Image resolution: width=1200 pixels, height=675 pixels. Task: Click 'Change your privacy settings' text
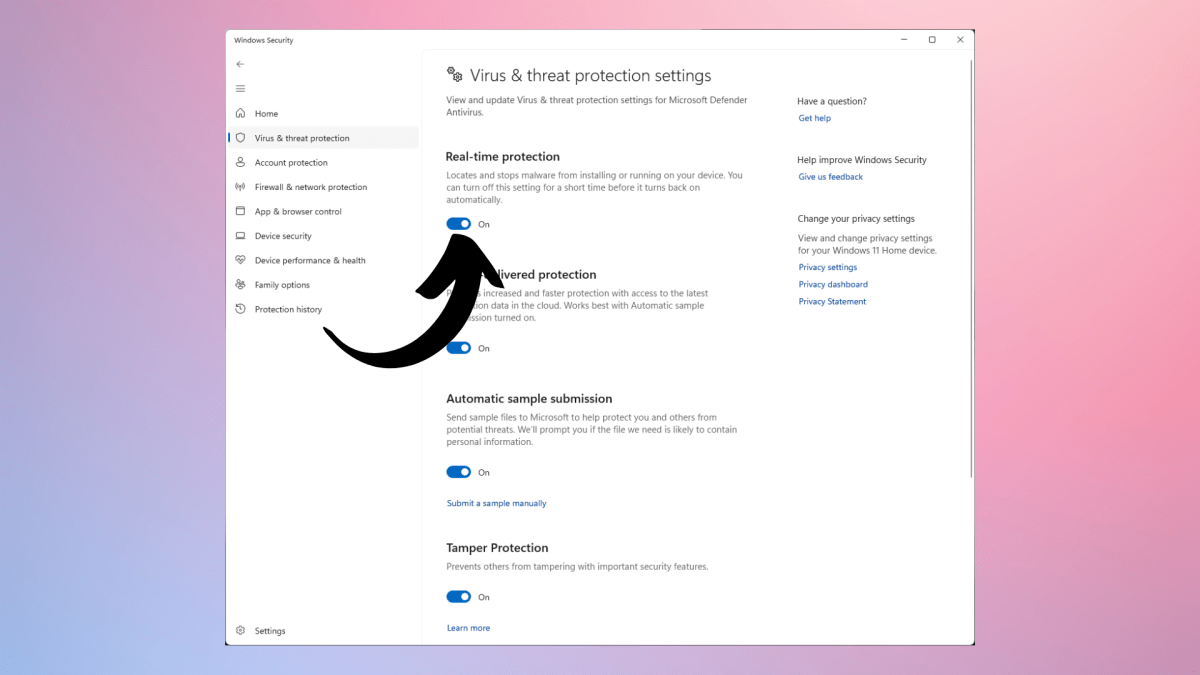point(856,219)
